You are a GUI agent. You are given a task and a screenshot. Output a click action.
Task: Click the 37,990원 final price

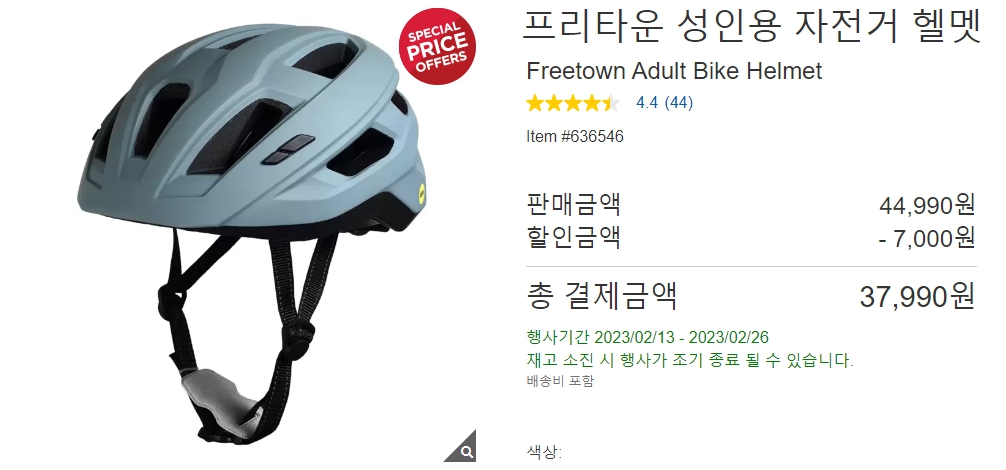coord(917,296)
